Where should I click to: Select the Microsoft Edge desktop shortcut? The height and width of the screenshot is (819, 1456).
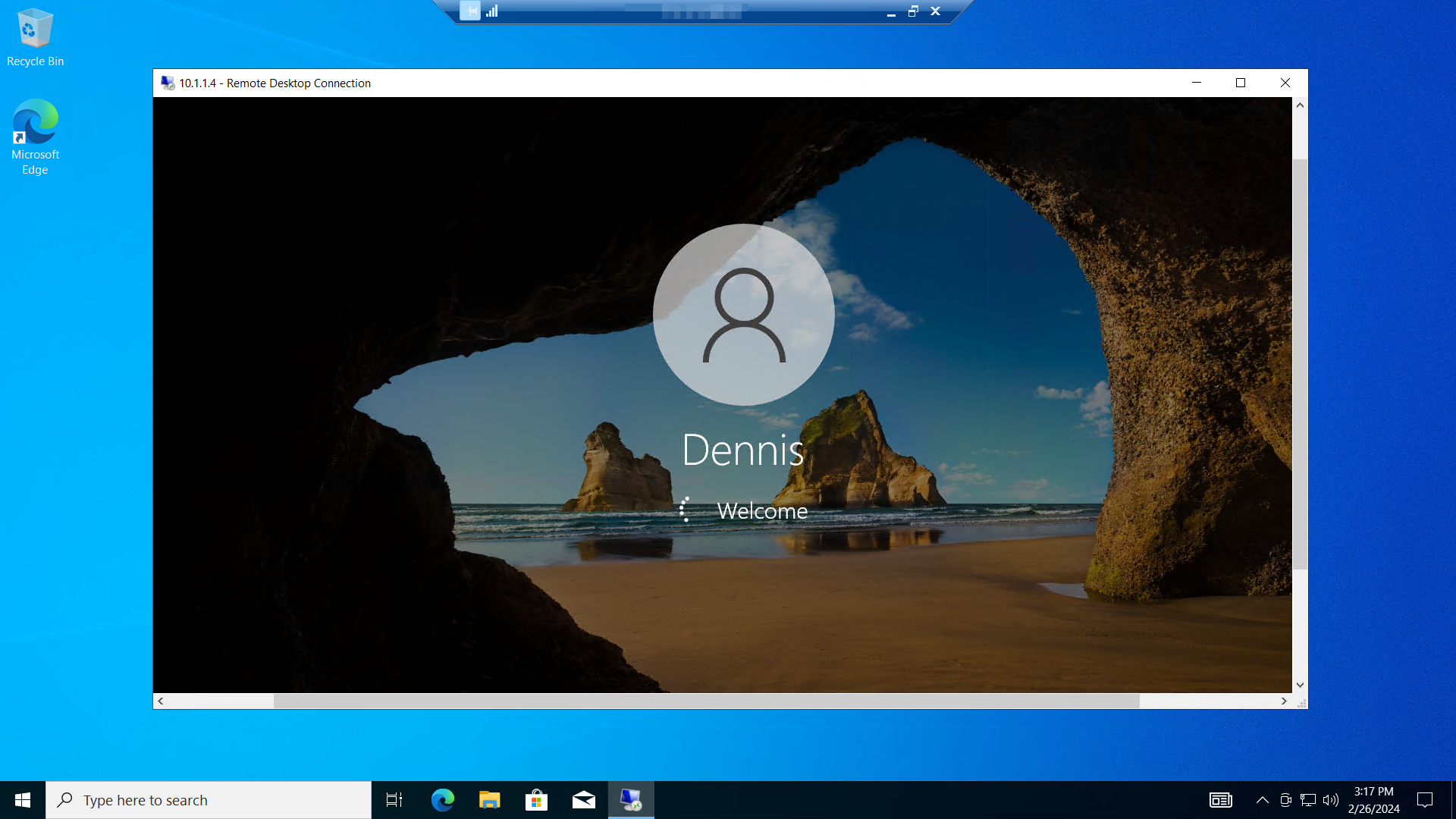click(x=35, y=136)
